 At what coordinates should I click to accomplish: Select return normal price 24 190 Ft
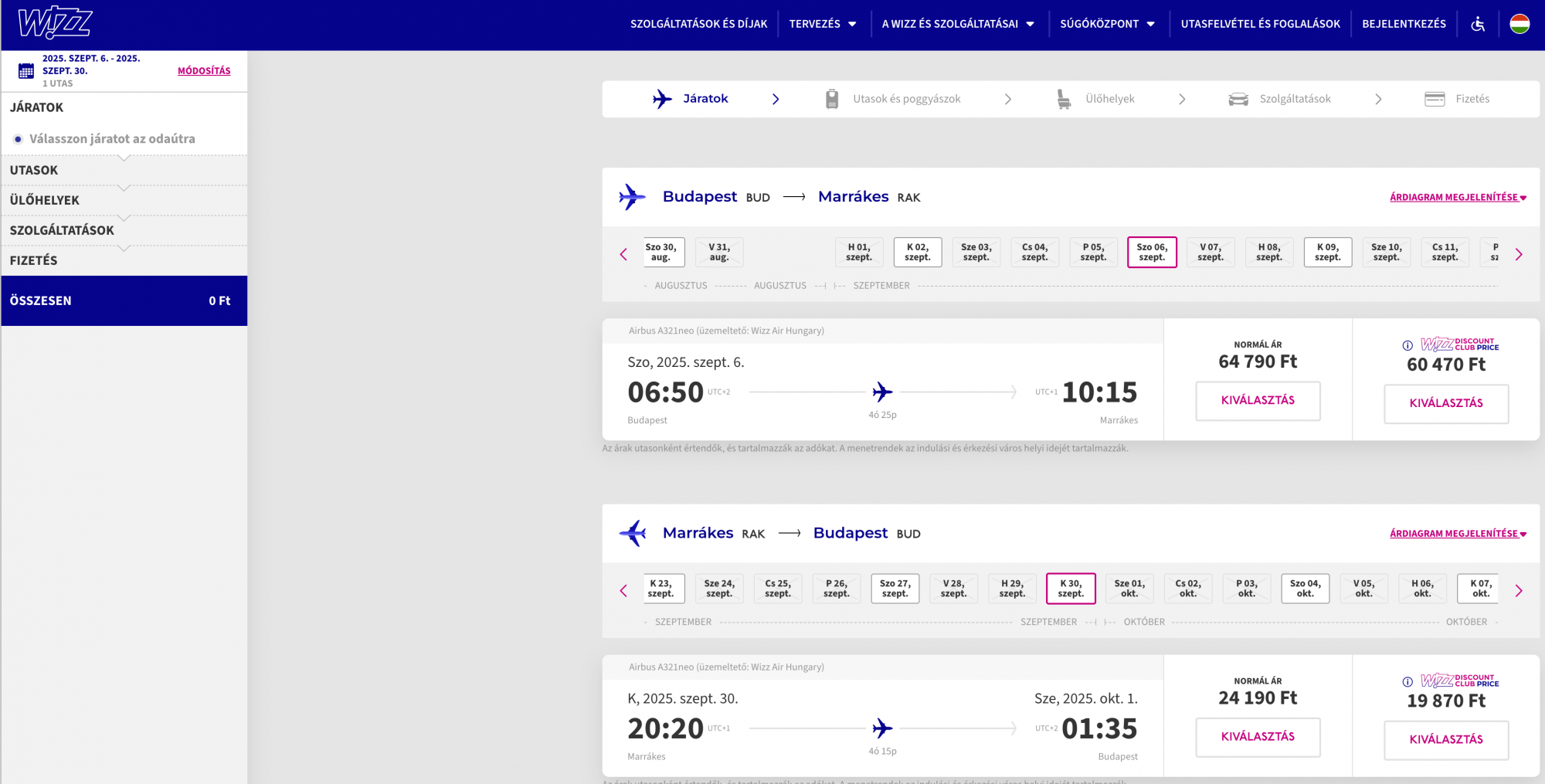click(1258, 737)
